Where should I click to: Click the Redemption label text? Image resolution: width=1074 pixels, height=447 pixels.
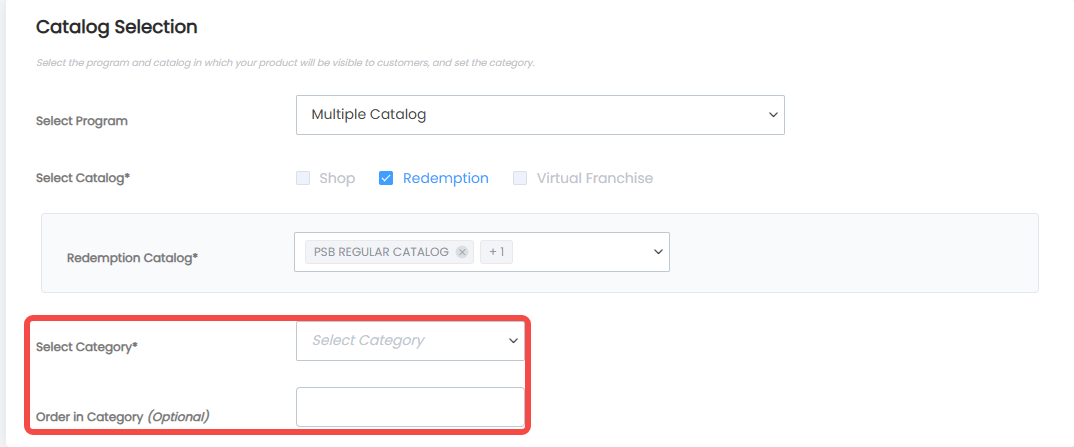pos(446,179)
